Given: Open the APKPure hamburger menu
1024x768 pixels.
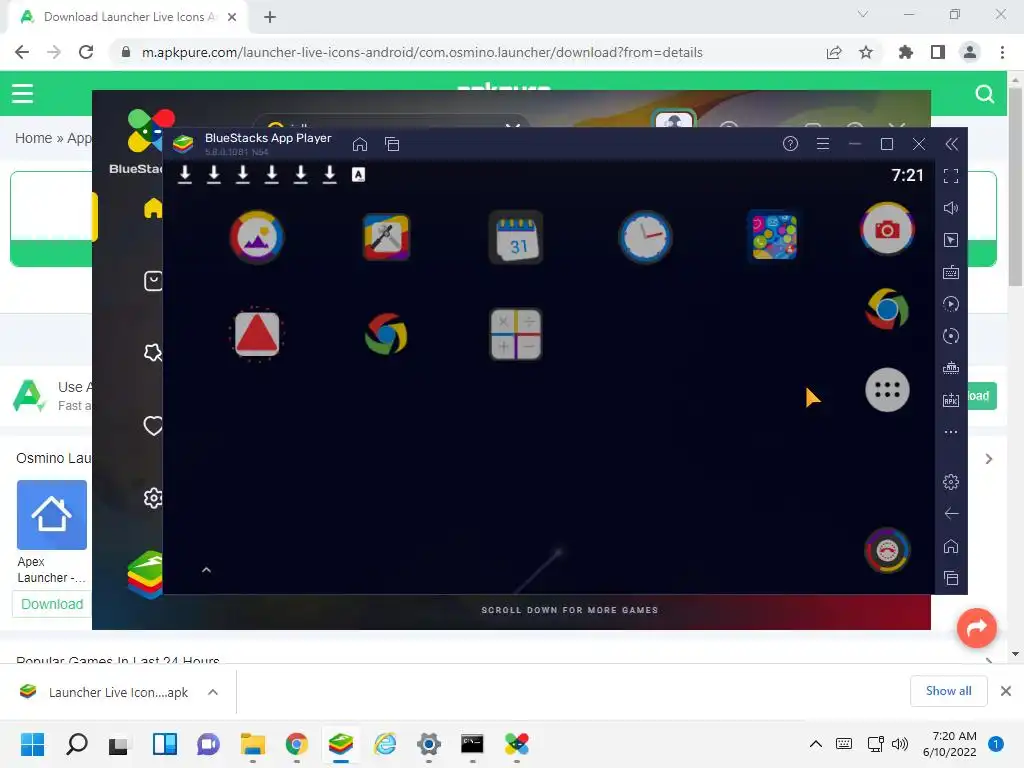Looking at the screenshot, I should tap(22, 93).
